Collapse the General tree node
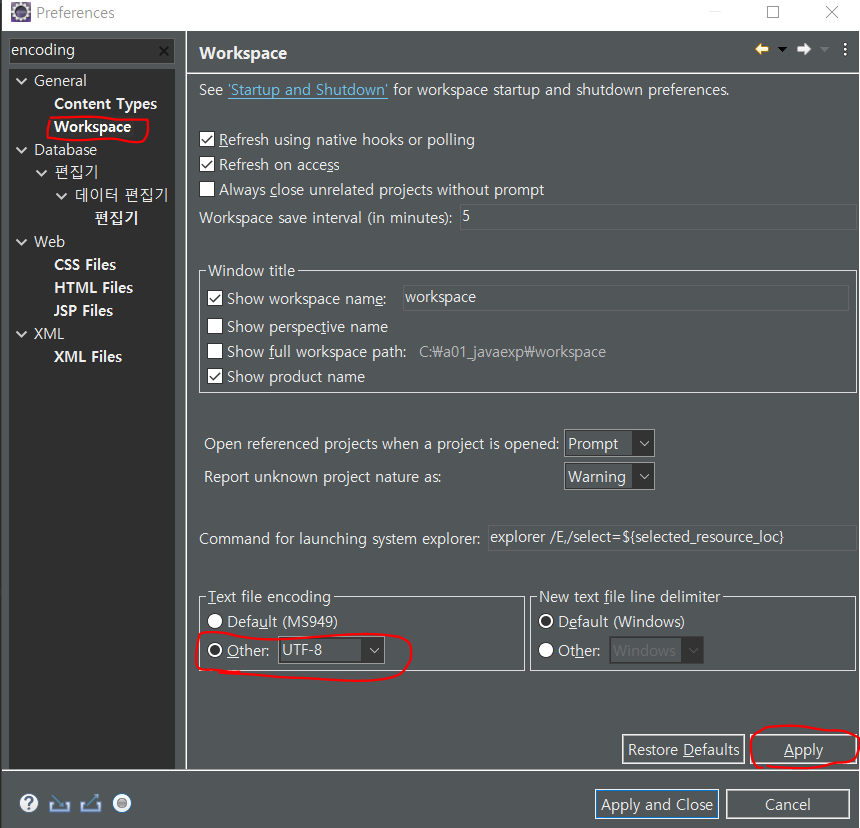Viewport: 860px width, 828px height. (x=22, y=81)
